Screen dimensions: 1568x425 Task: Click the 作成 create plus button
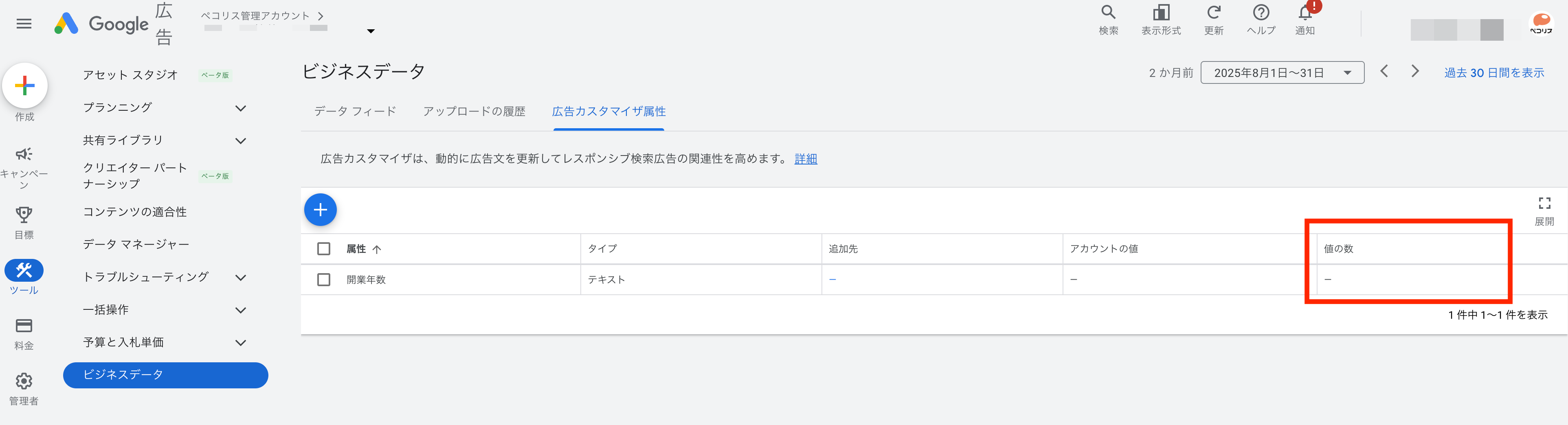(x=25, y=86)
